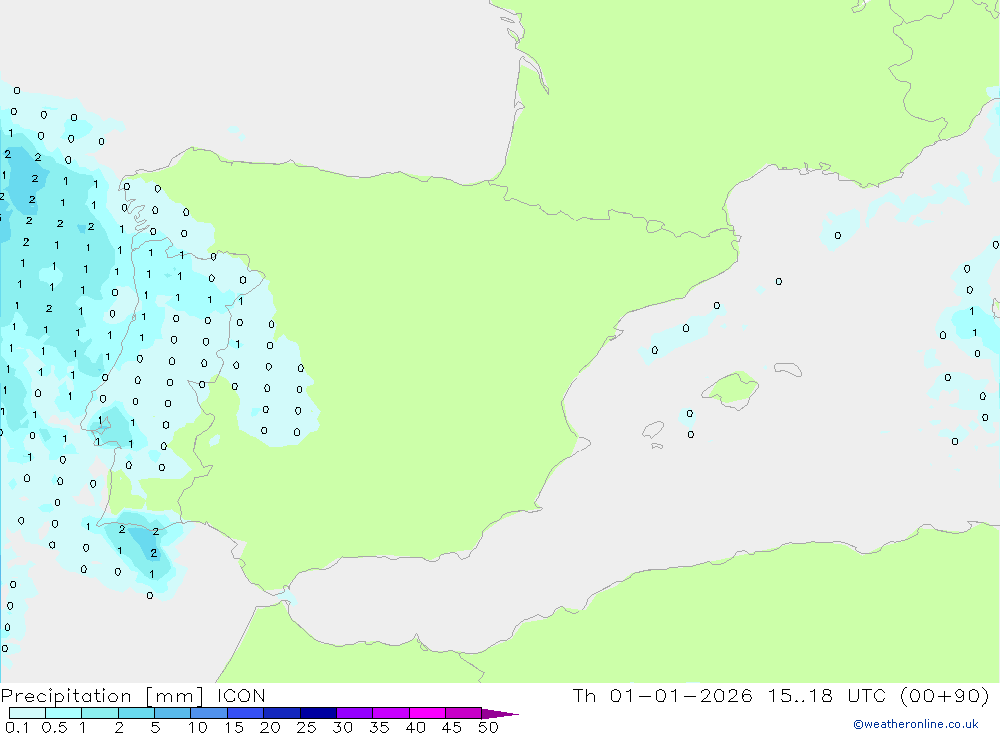Select the 5–10 mm legend swatch
Viewport: 1000px width, 733px height.
[x=172, y=713]
